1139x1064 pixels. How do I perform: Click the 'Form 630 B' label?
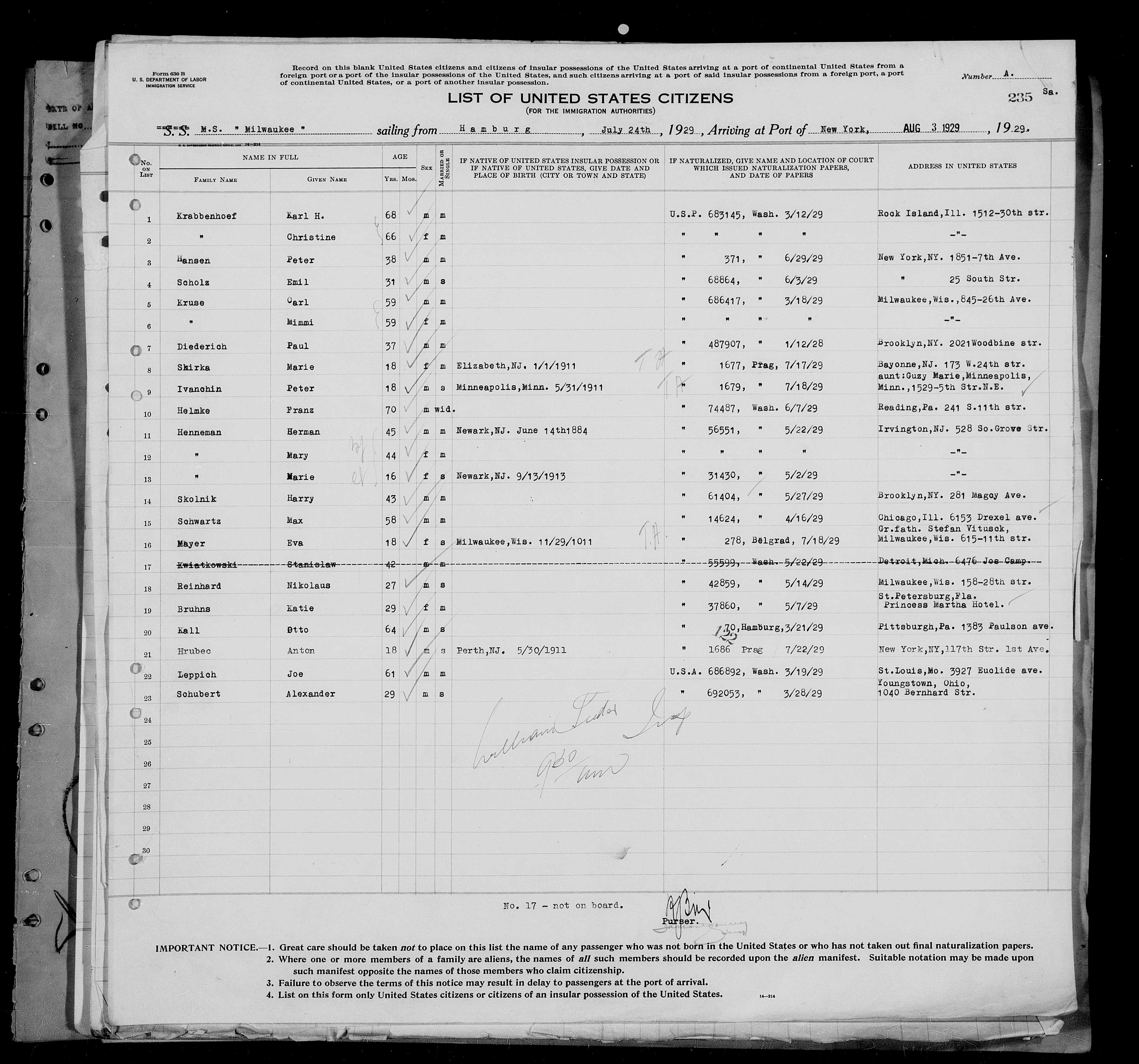pos(169,75)
